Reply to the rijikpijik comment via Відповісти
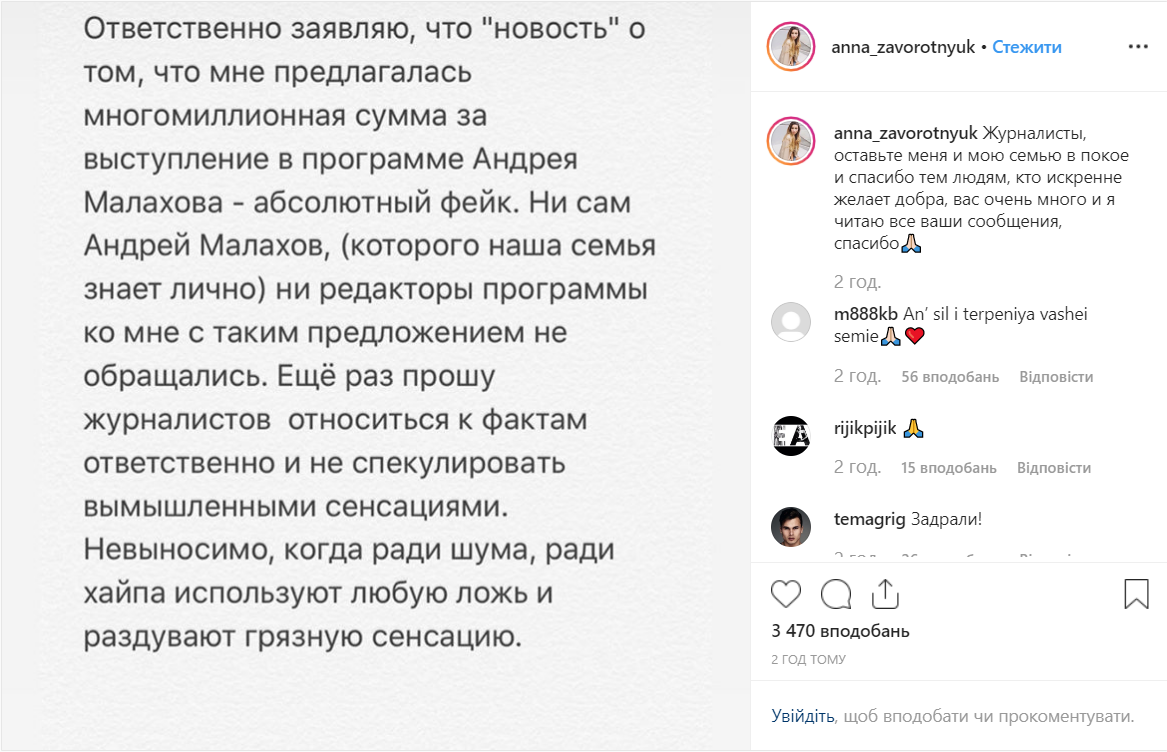The height and width of the screenshot is (752, 1167). 1054,467
